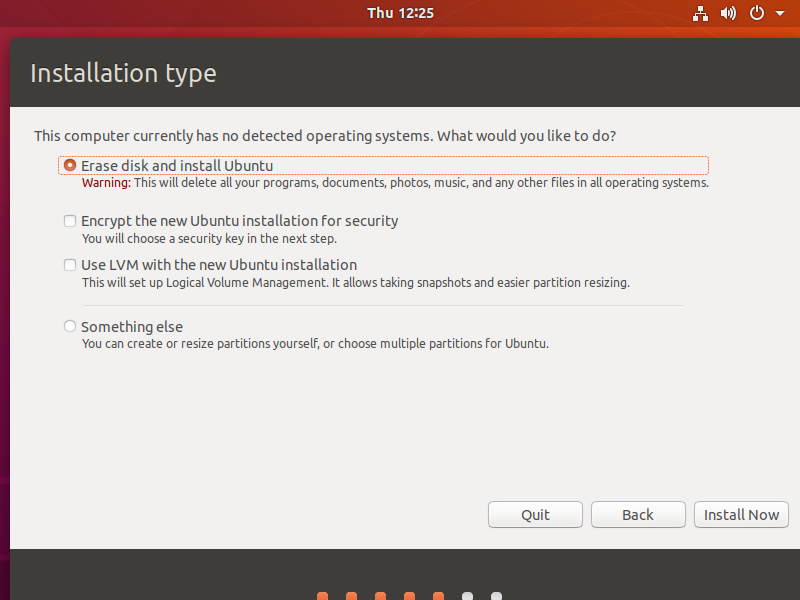
Task: Go to previous step with Back
Action: (x=638, y=515)
